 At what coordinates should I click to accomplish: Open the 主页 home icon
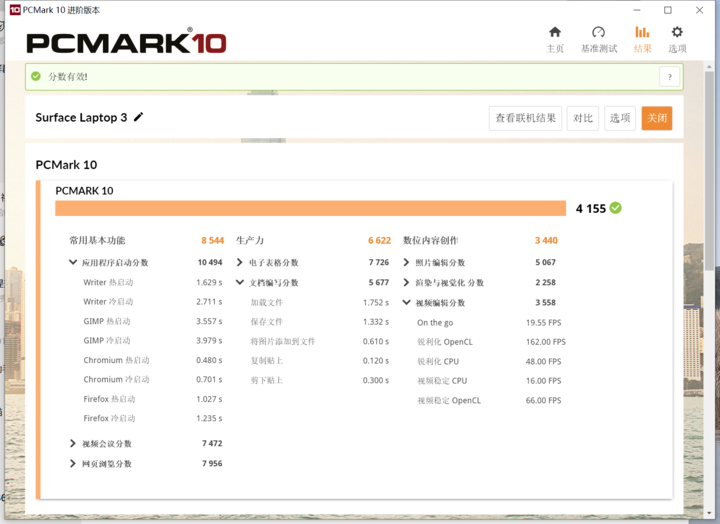[x=555, y=32]
